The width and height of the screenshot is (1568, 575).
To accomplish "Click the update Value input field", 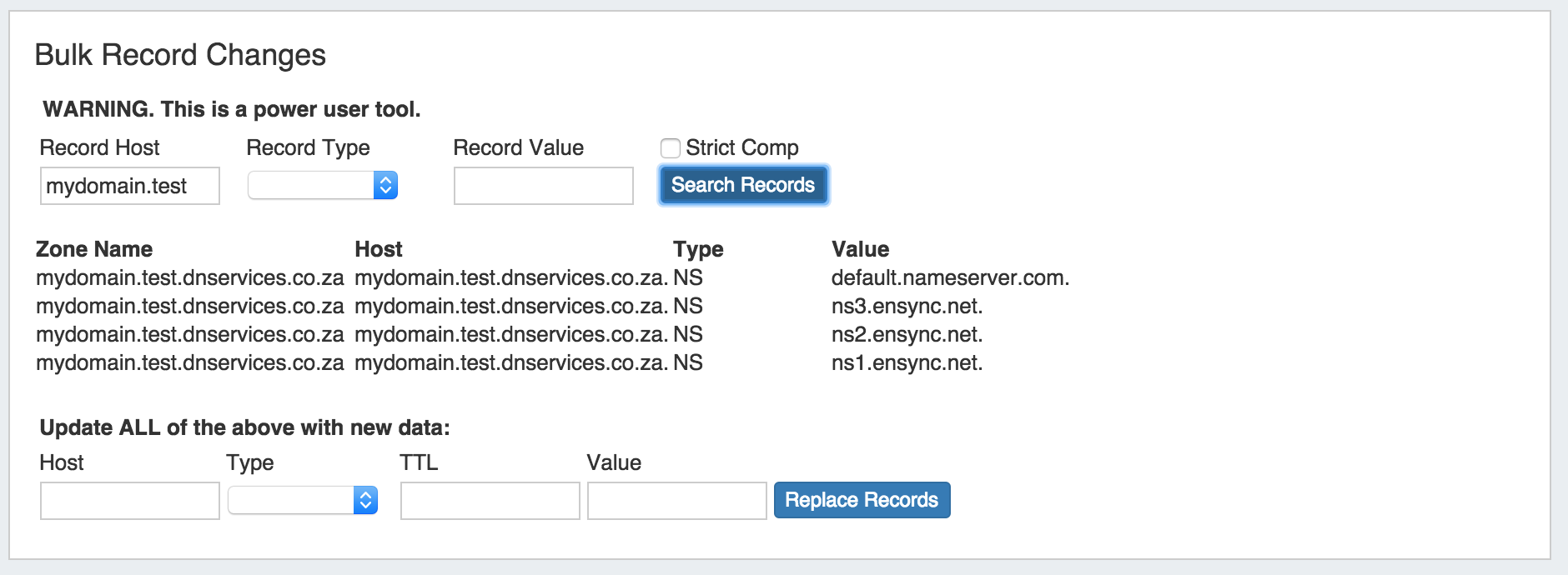I will (676, 501).
